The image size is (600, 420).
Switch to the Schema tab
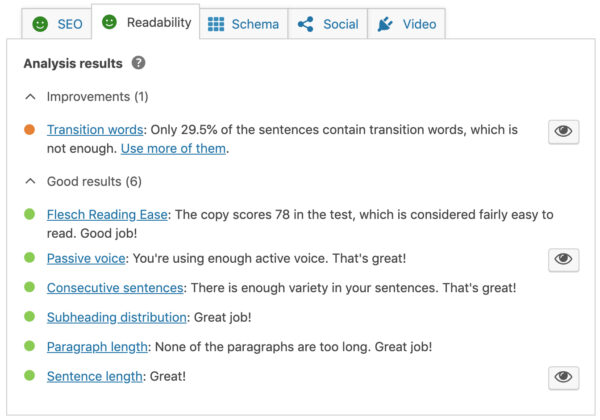pyautogui.click(x=244, y=24)
